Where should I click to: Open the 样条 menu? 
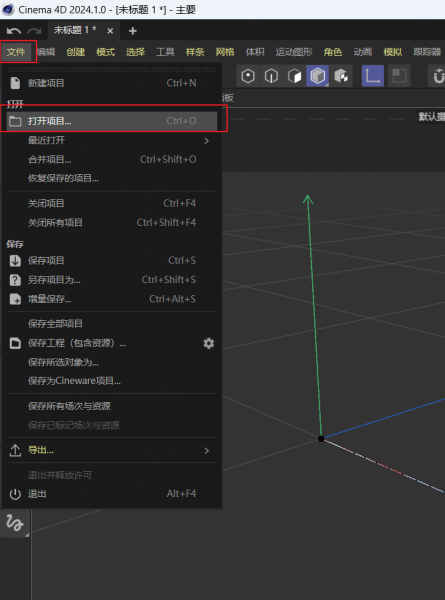[195, 52]
